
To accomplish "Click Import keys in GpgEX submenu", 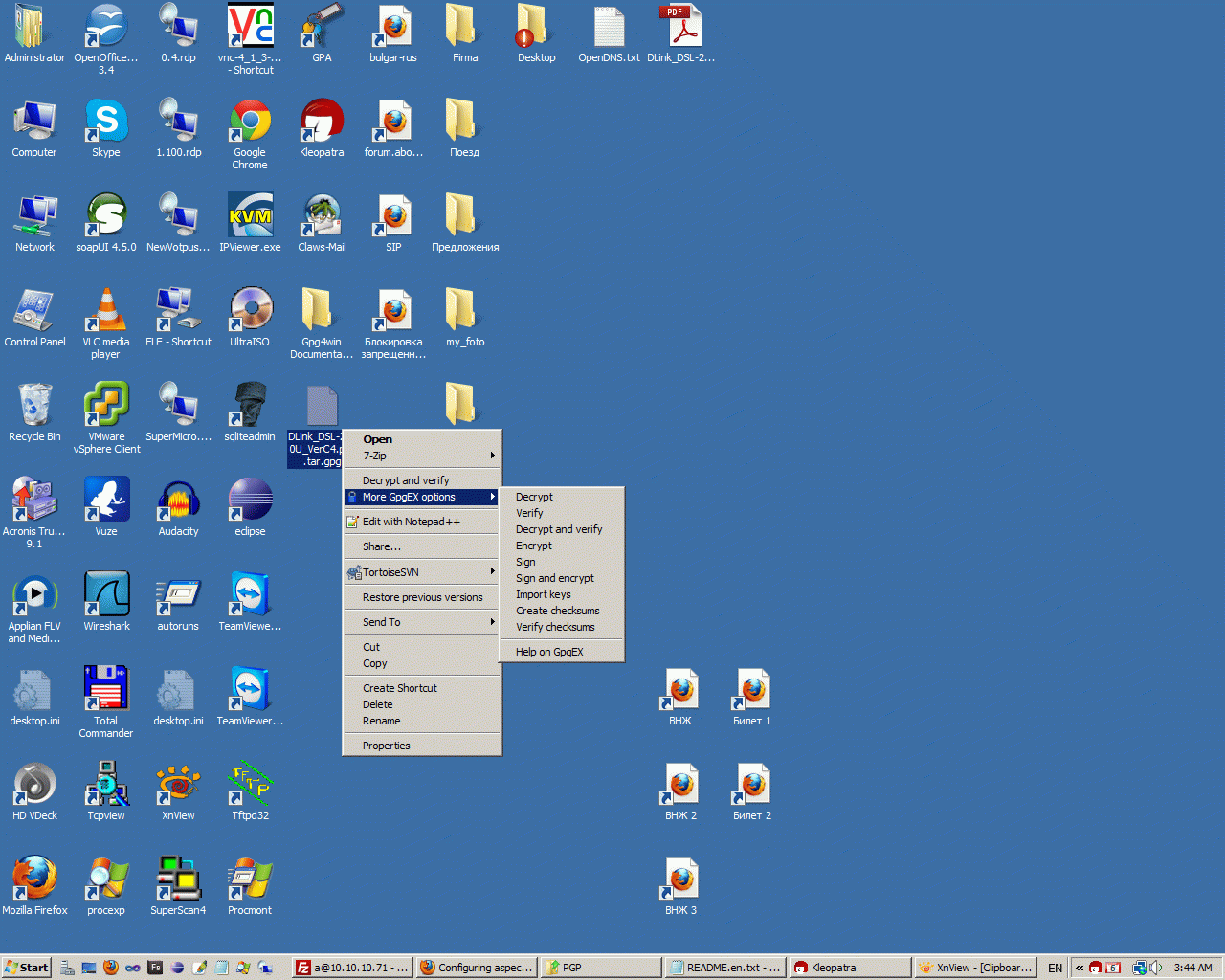I will click(562, 594).
